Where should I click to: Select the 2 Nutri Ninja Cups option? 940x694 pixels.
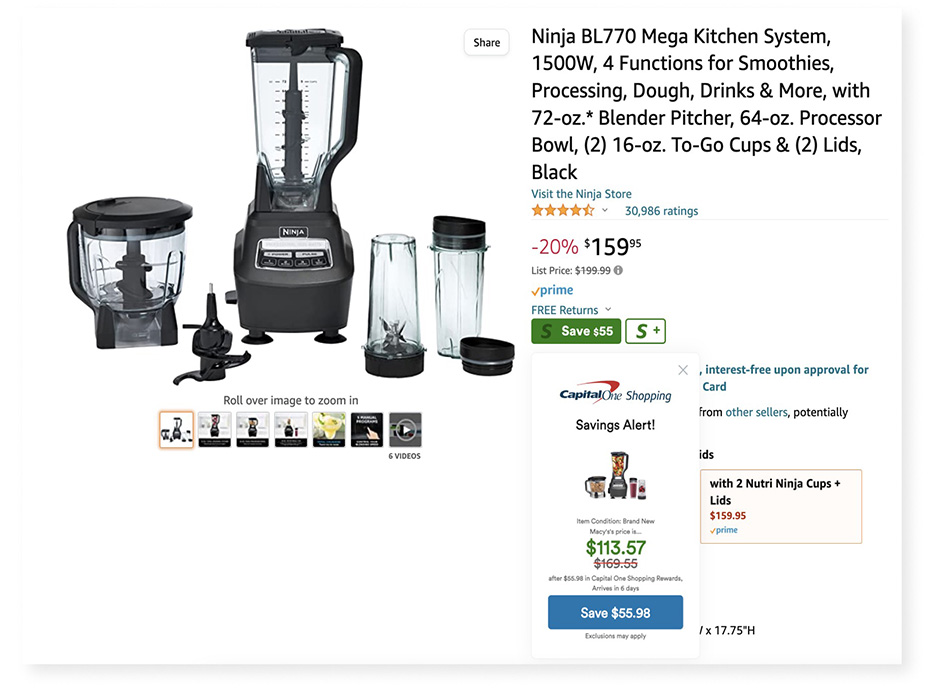(x=780, y=507)
